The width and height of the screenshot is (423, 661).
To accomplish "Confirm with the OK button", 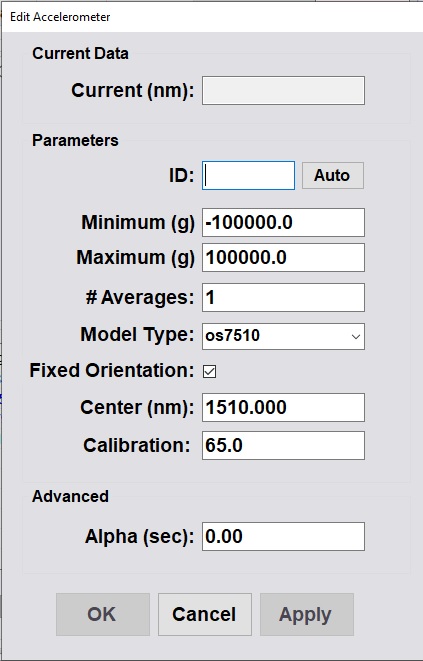I will click(102, 614).
